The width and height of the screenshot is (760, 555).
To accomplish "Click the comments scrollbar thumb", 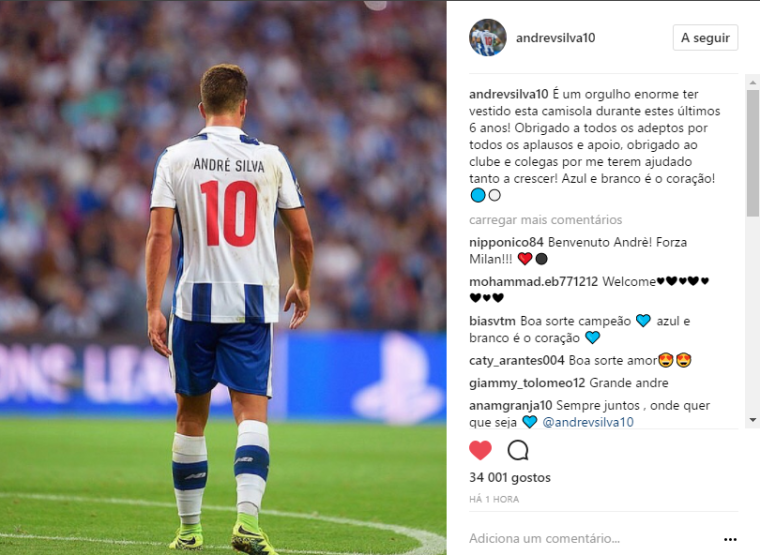I will [752, 153].
